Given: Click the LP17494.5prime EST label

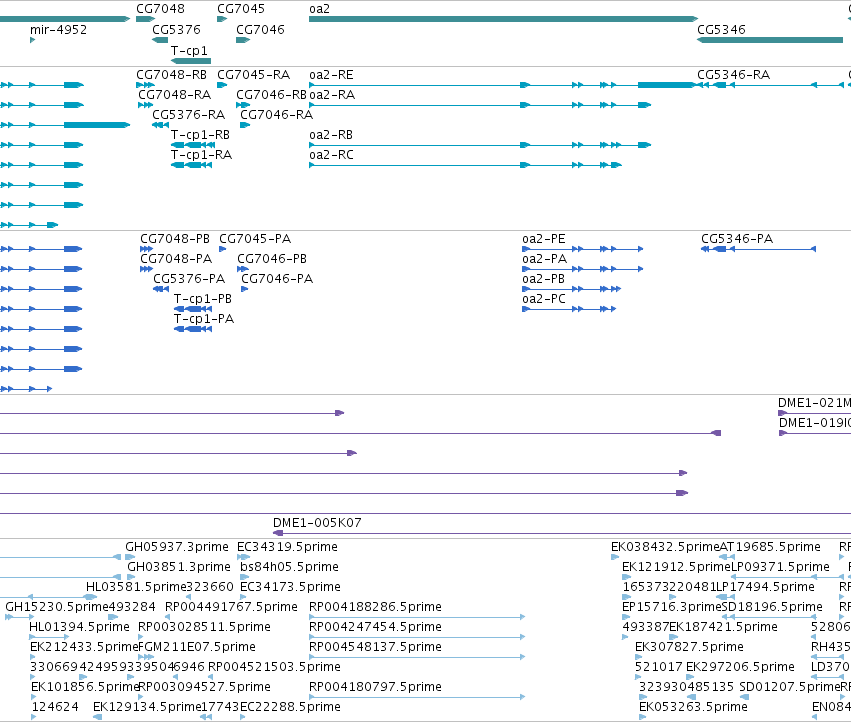Looking at the screenshot, I should pos(765,587).
